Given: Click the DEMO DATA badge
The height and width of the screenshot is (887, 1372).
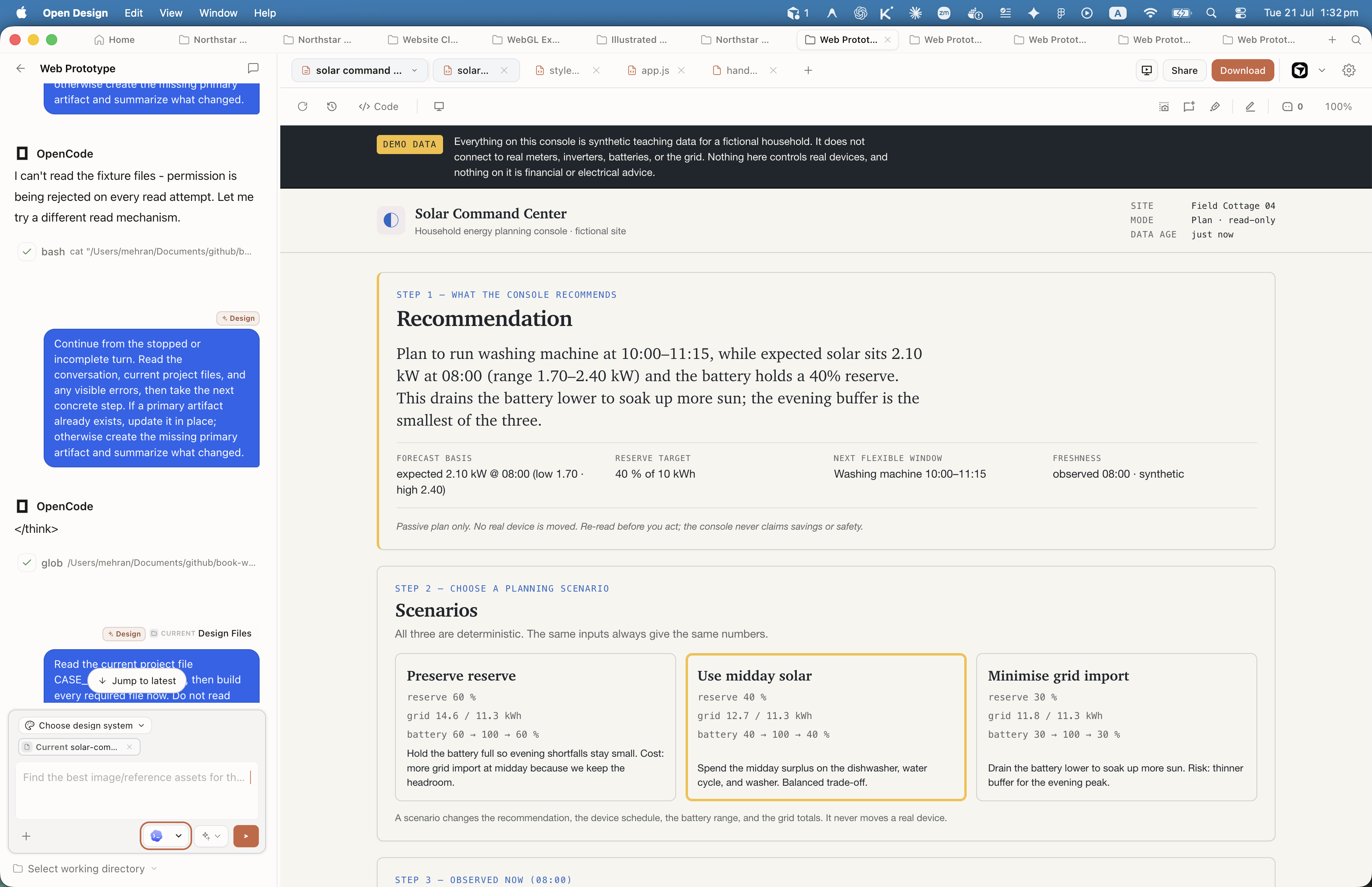Looking at the screenshot, I should (x=409, y=145).
